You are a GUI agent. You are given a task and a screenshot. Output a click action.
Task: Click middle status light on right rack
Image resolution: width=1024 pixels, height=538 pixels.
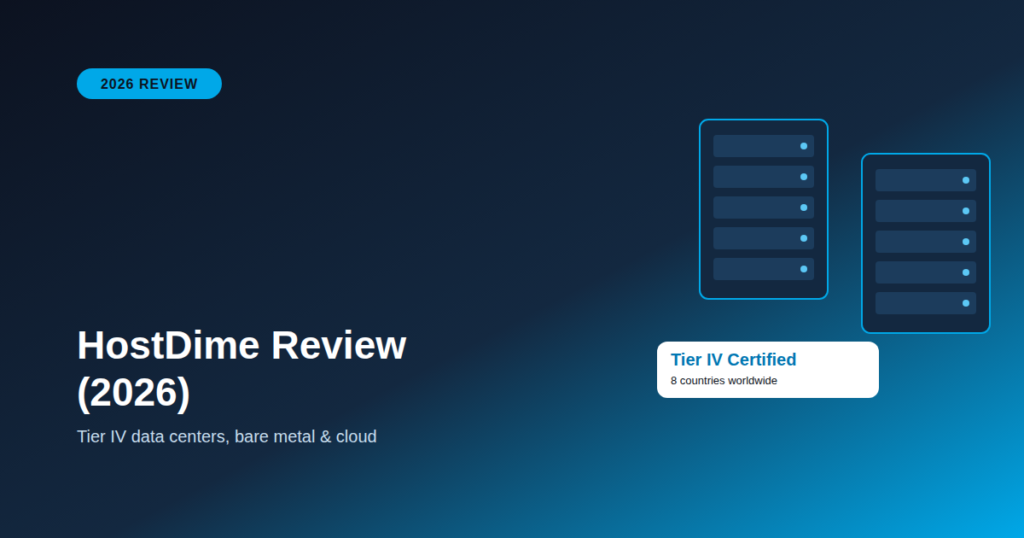966,242
